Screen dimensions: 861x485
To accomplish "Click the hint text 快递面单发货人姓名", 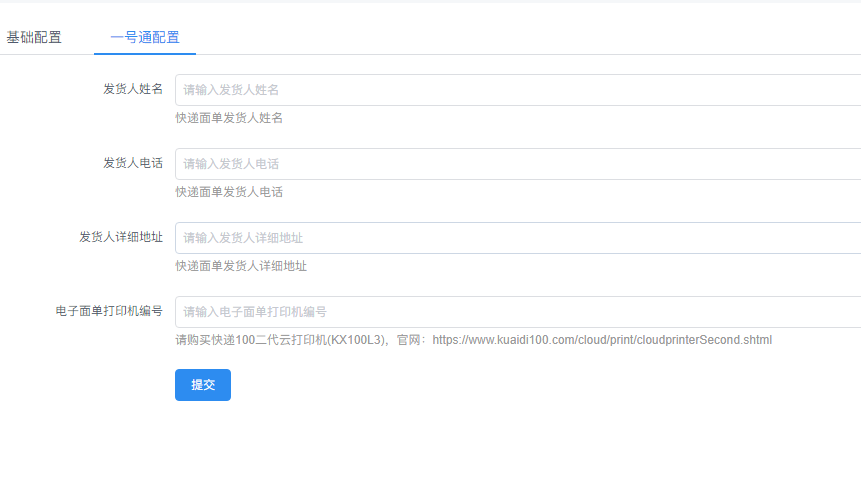I will tap(229, 118).
